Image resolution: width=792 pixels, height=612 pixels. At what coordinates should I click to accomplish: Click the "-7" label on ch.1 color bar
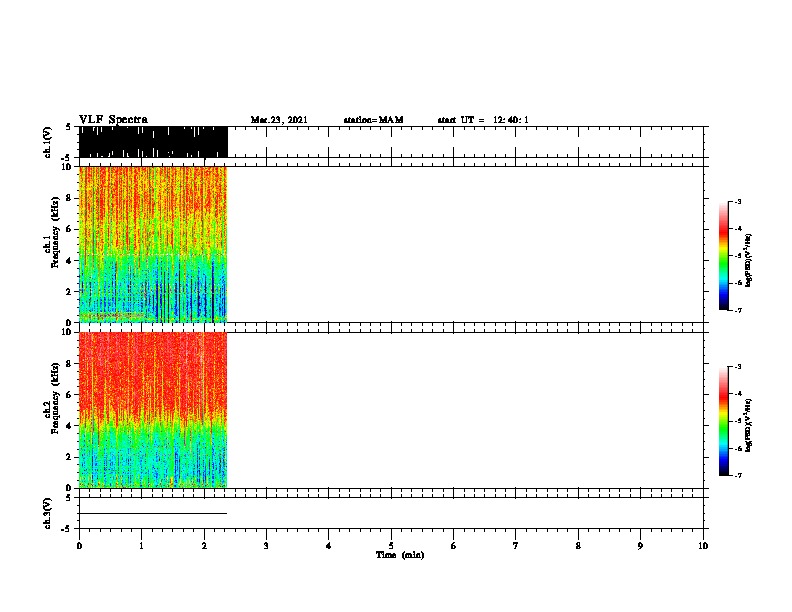tap(737, 310)
